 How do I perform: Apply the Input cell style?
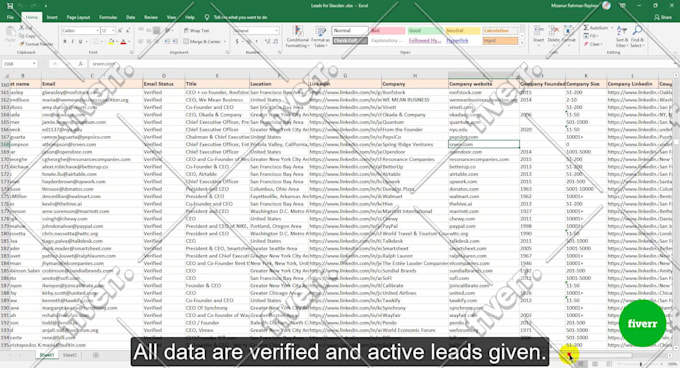(500, 41)
